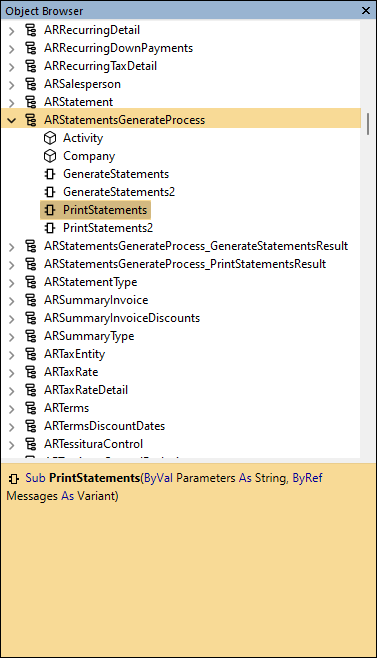Click the ARSalesperson class icon

31,84
